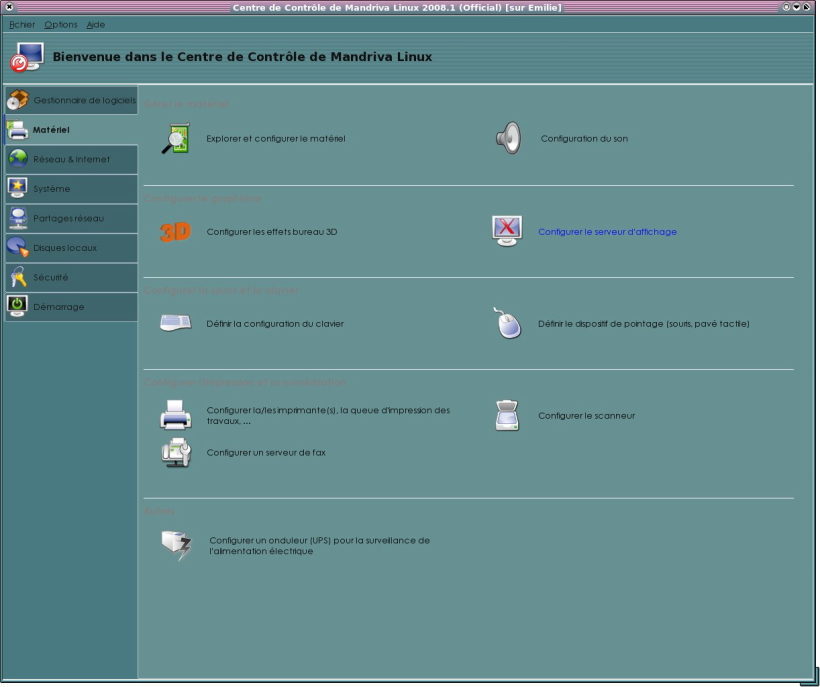Open Configurer le scanneur
The height and width of the screenshot is (687, 820).
[x=586, y=416]
